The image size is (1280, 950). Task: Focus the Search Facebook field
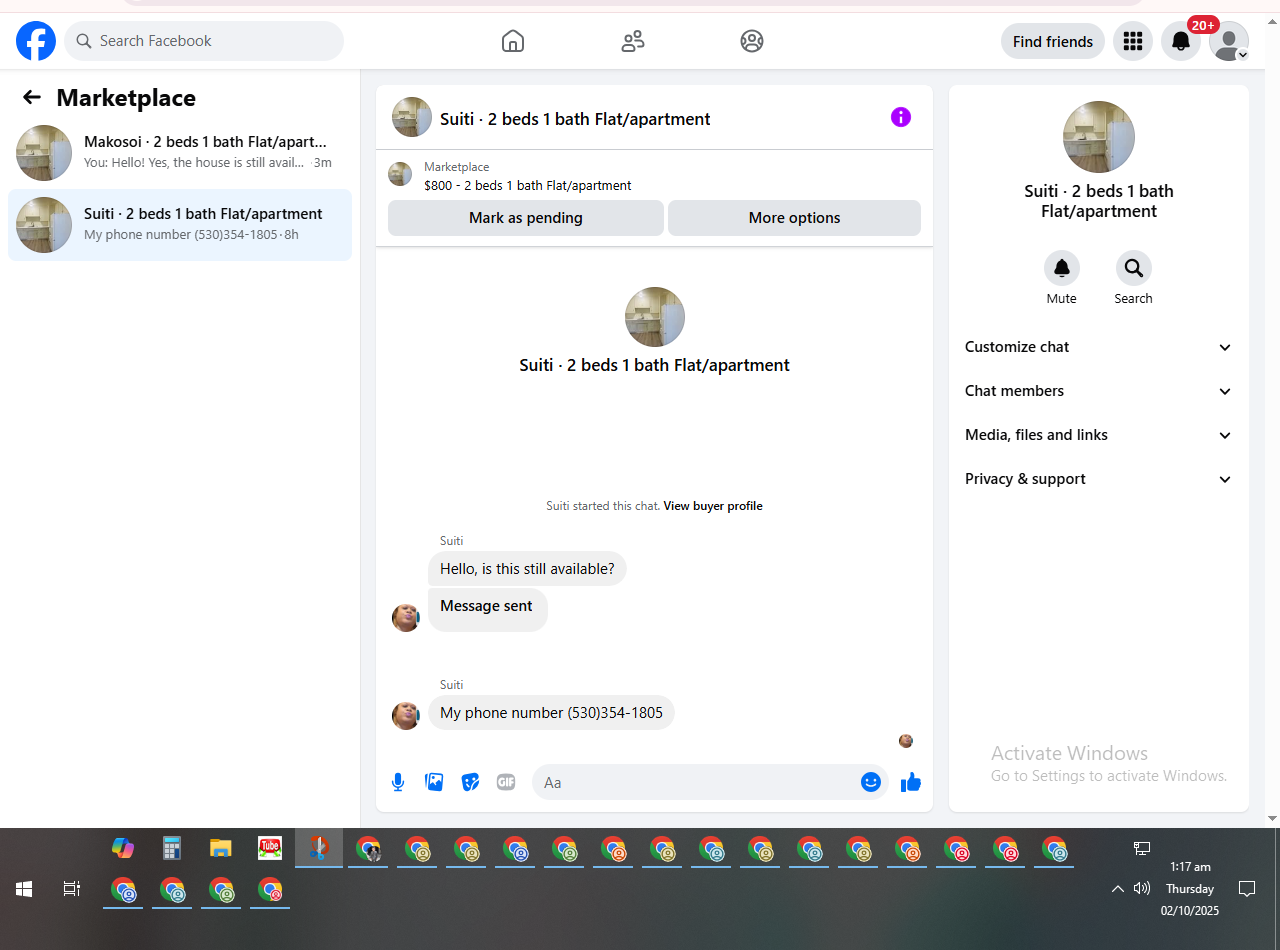(x=204, y=41)
